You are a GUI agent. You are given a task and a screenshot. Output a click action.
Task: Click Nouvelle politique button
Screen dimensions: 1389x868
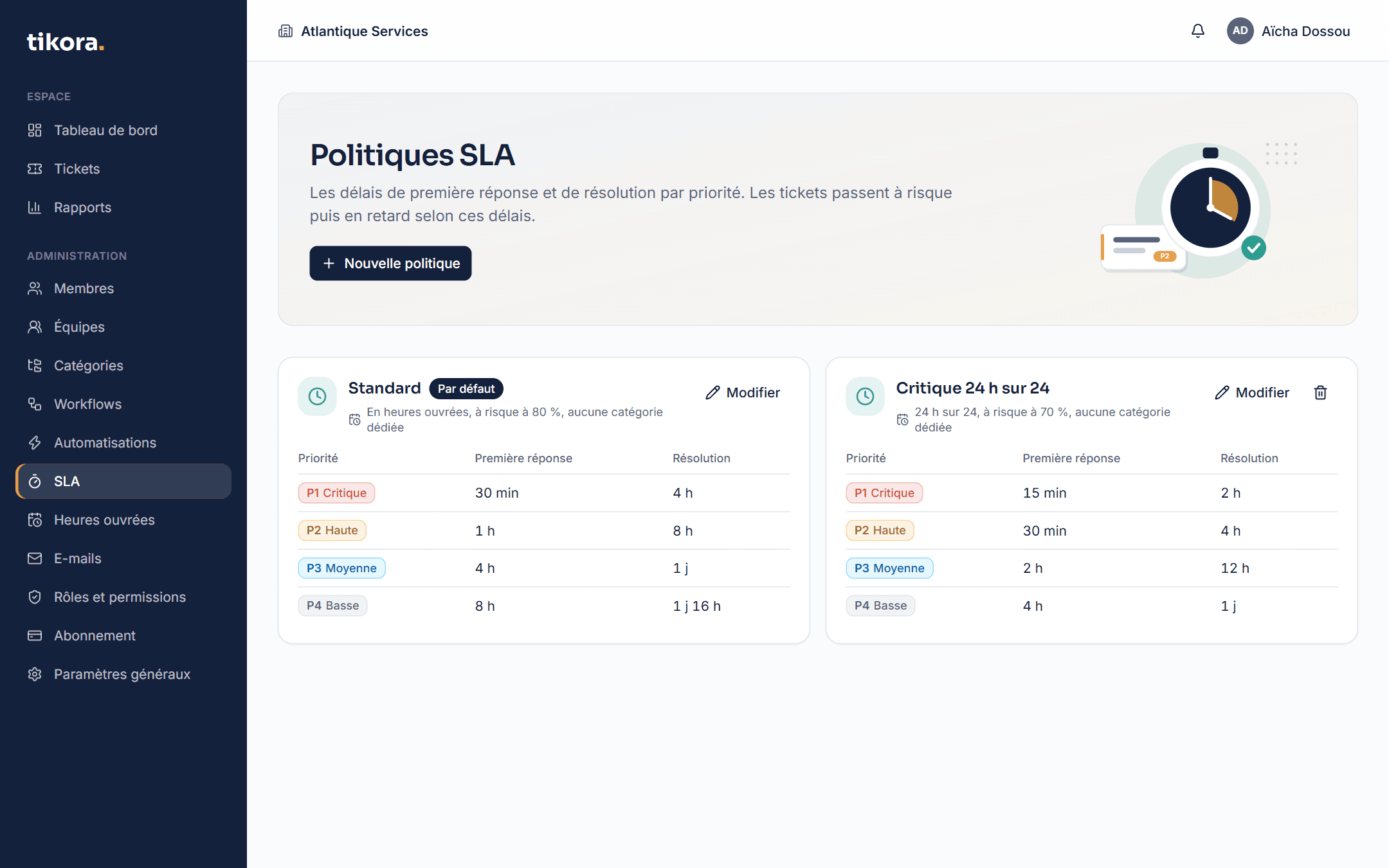pyautogui.click(x=390, y=263)
